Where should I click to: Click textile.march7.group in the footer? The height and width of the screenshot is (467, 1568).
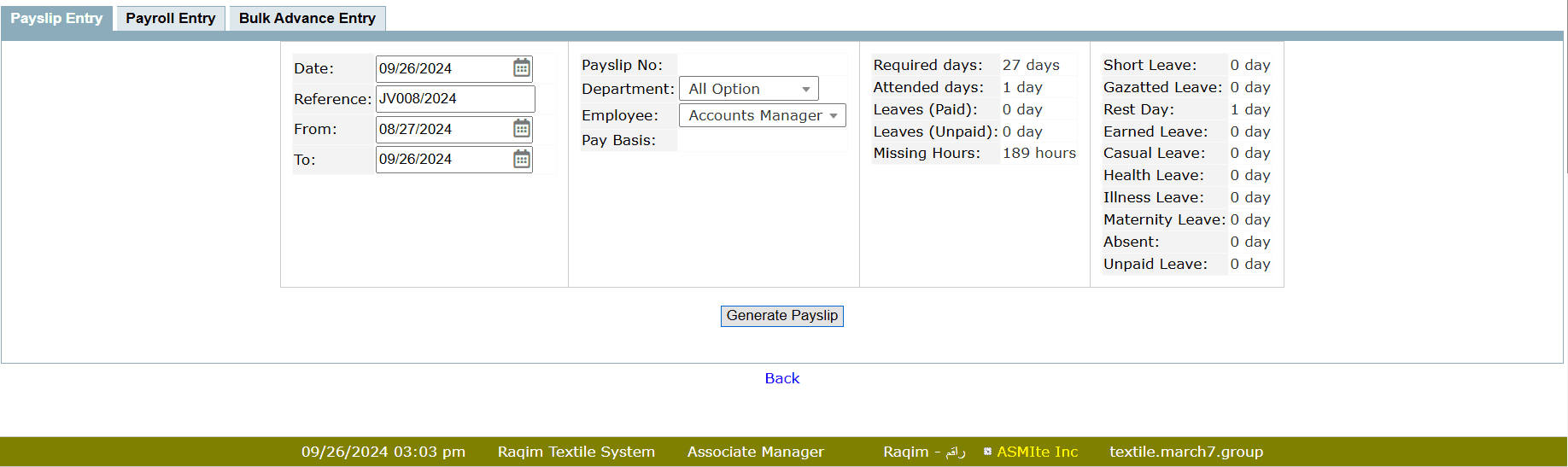click(1185, 452)
